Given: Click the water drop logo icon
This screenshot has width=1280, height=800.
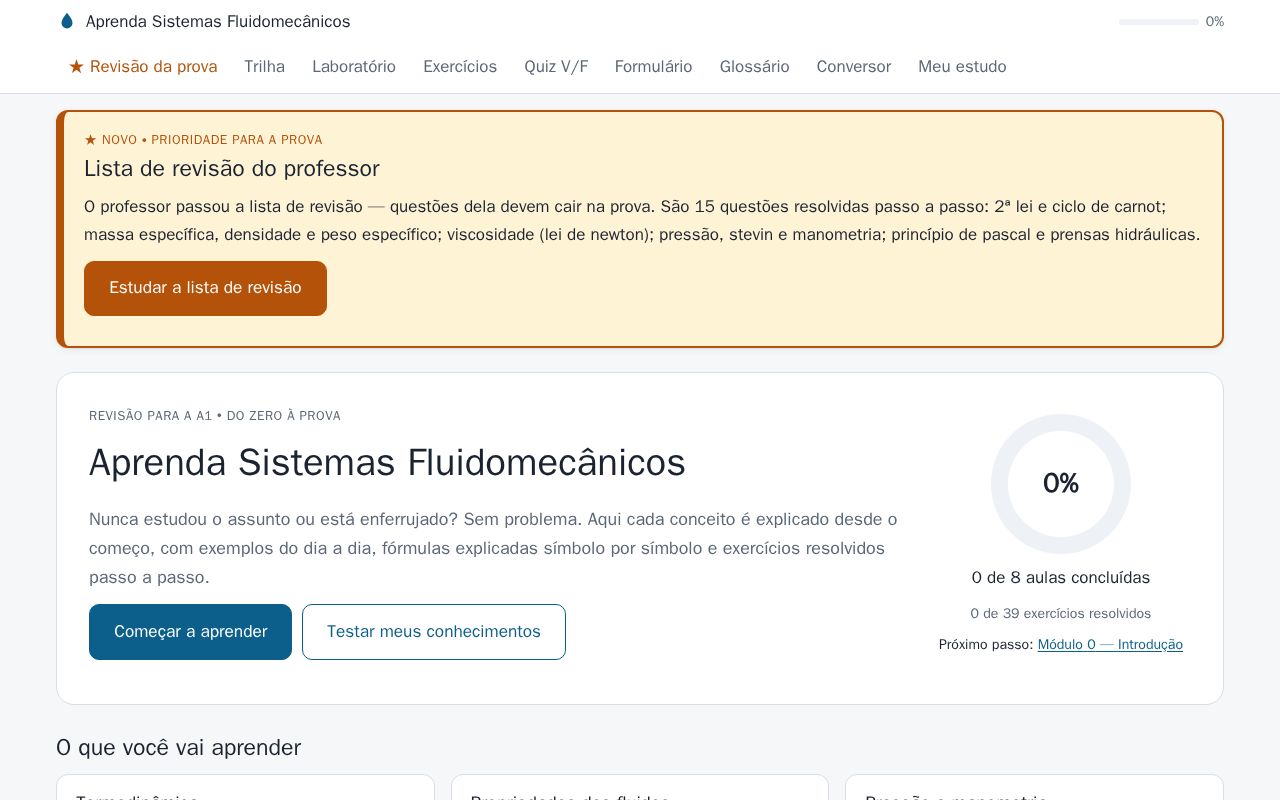Looking at the screenshot, I should tap(67, 21).
